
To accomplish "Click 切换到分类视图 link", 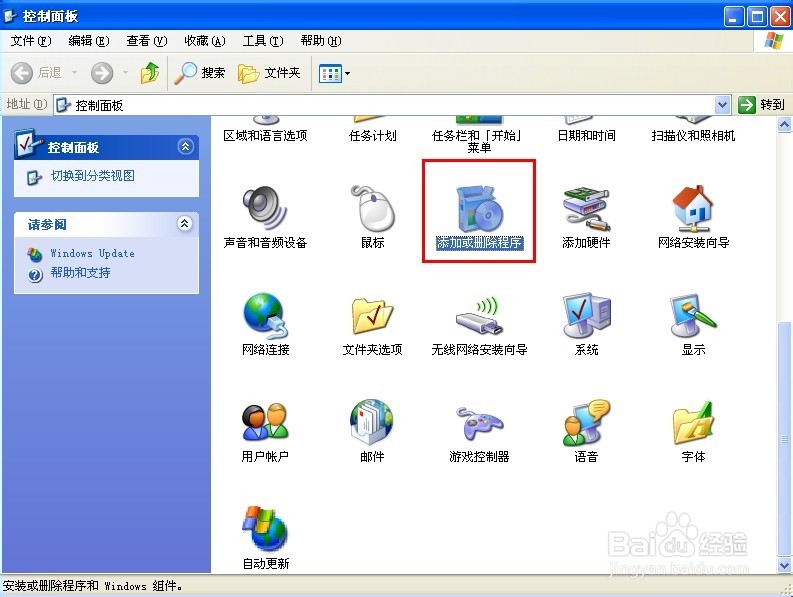I will pyautogui.click(x=93, y=176).
